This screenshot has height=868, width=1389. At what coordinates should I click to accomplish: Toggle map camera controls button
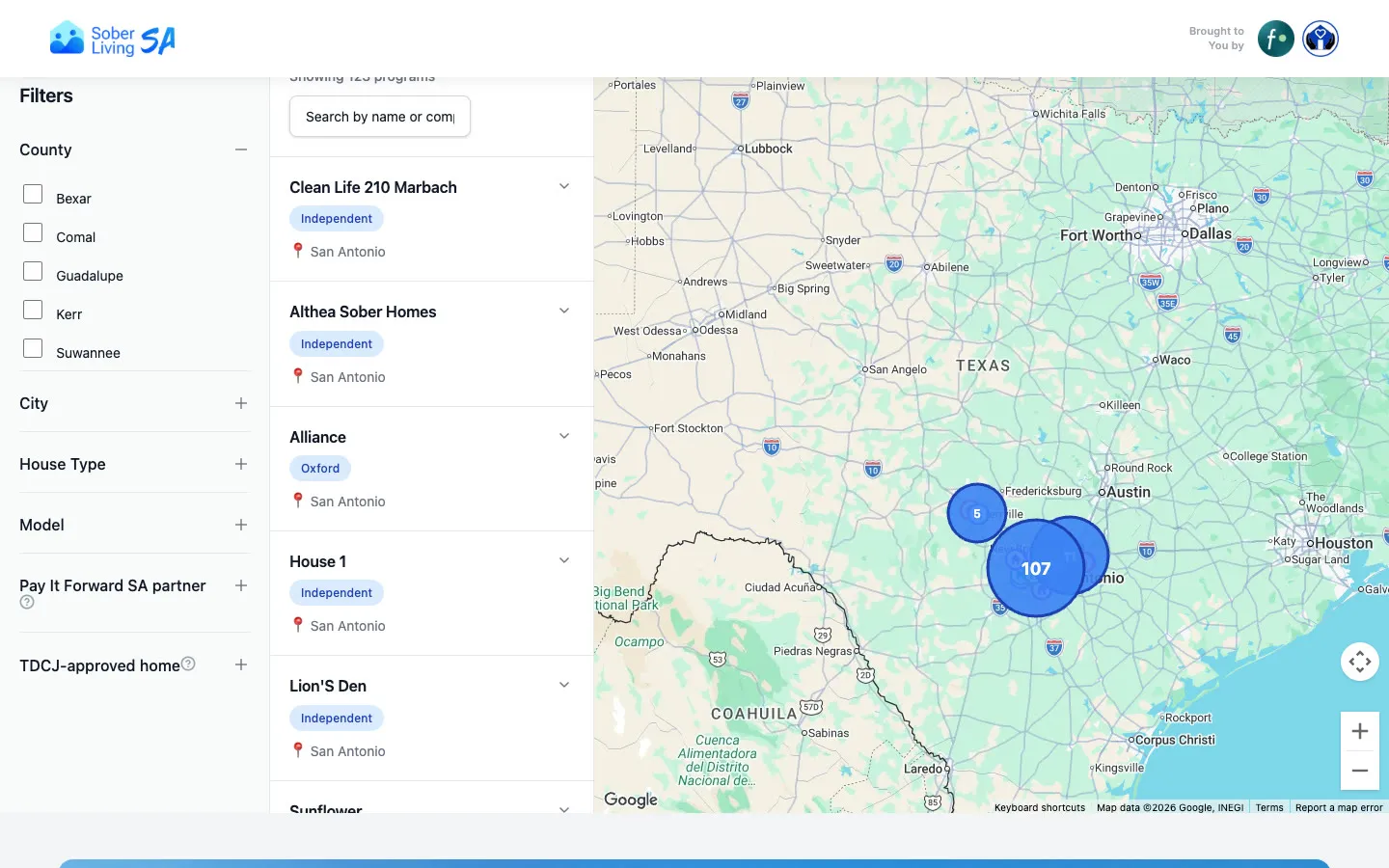point(1359,662)
